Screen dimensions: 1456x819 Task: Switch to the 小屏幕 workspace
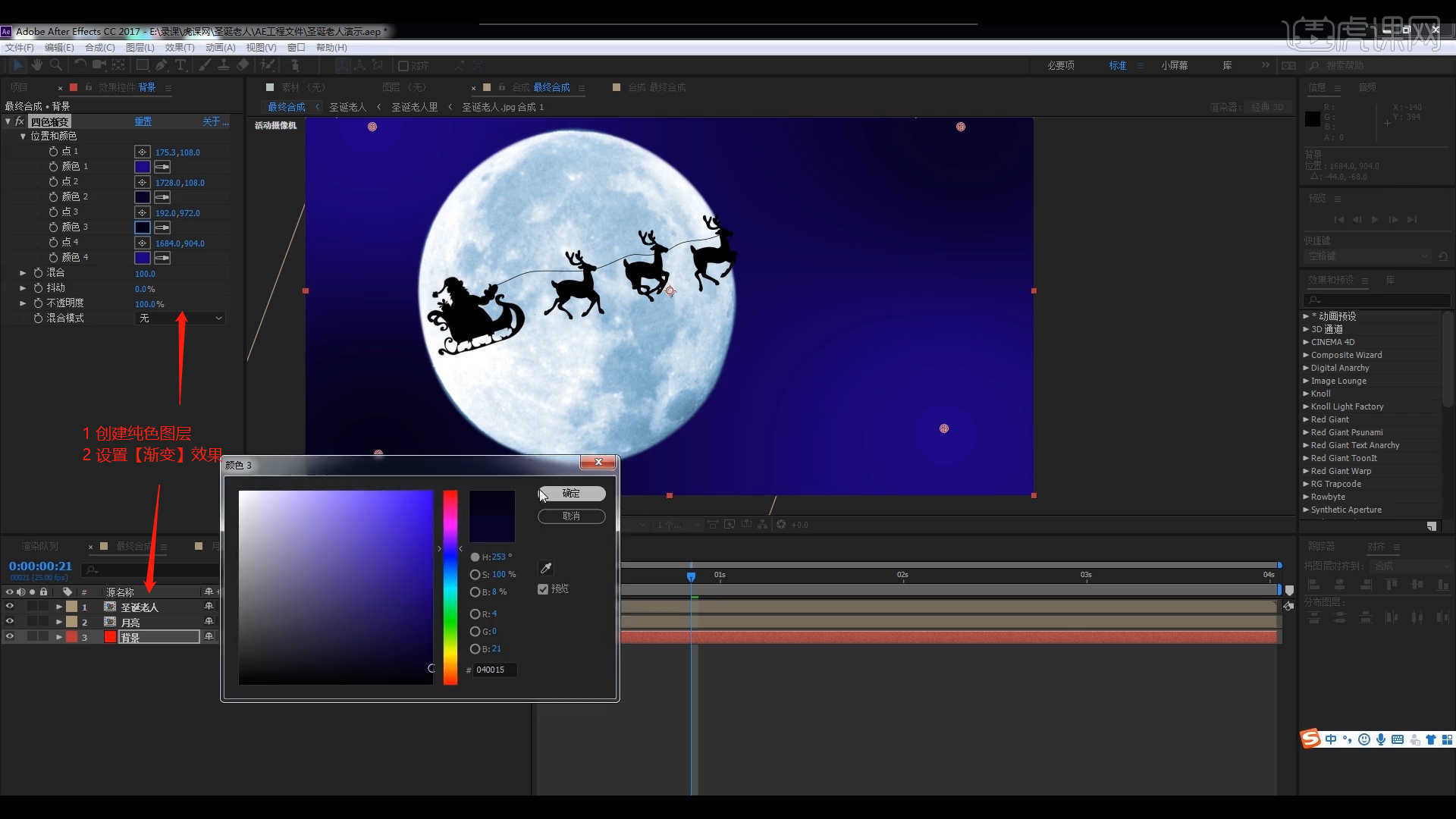tap(1174, 65)
